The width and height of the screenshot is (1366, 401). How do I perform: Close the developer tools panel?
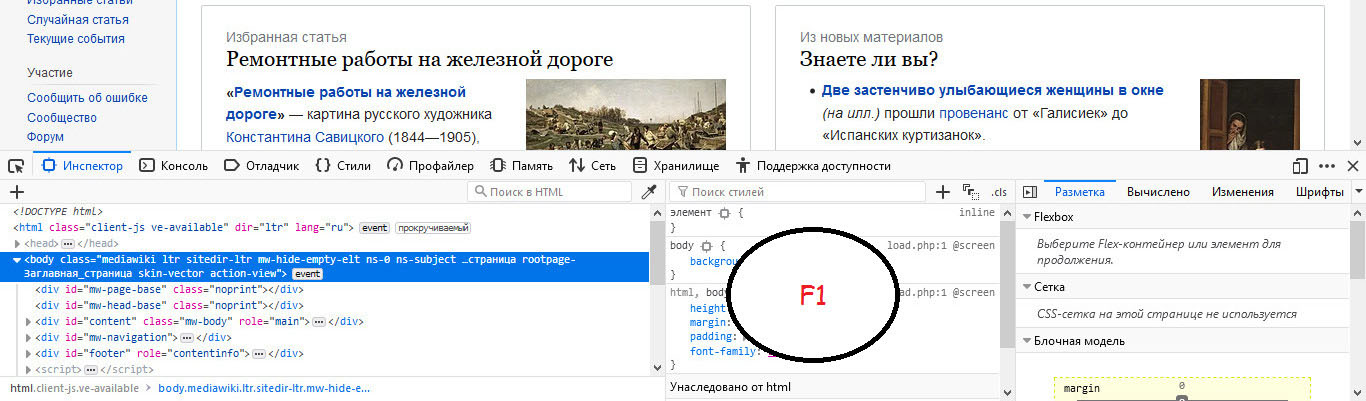tap(1353, 166)
